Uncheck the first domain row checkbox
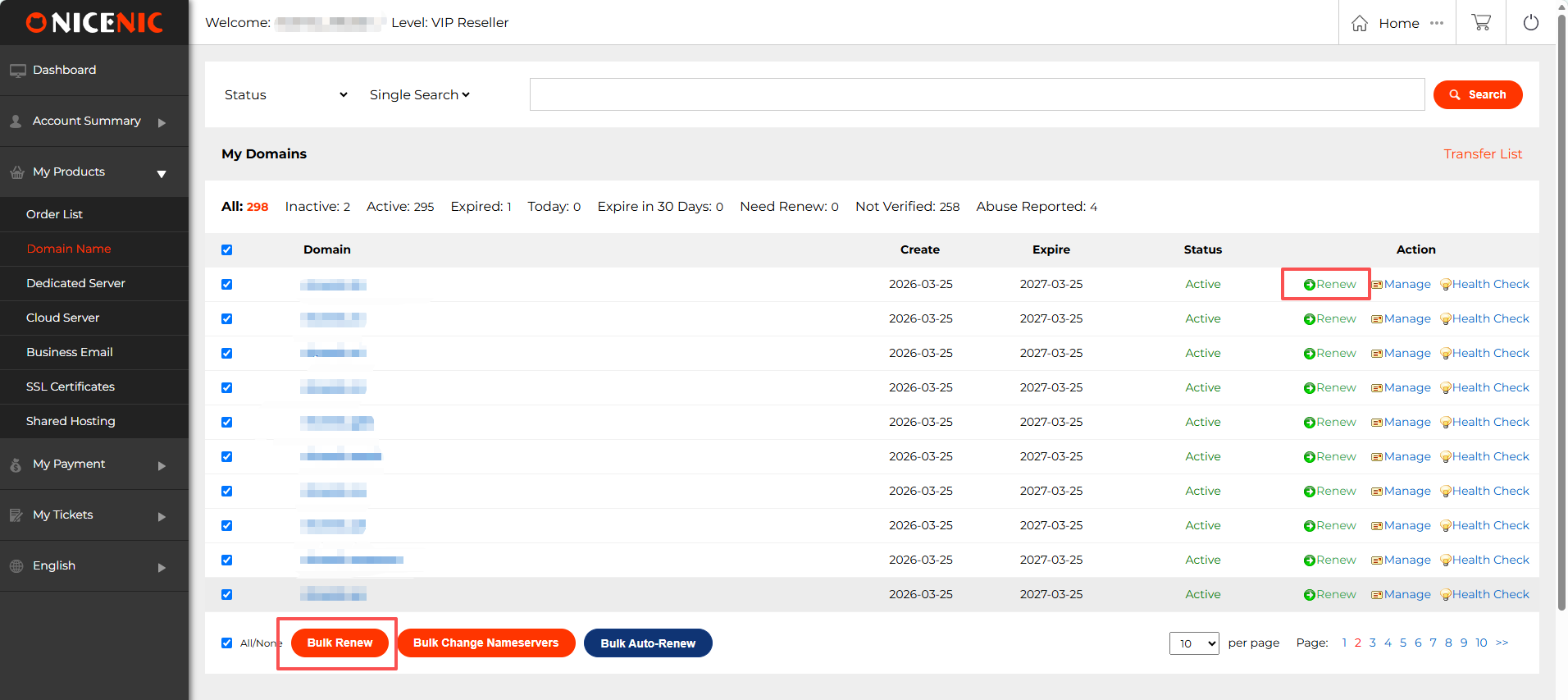Image resolution: width=1568 pixels, height=700 pixels. click(x=227, y=285)
